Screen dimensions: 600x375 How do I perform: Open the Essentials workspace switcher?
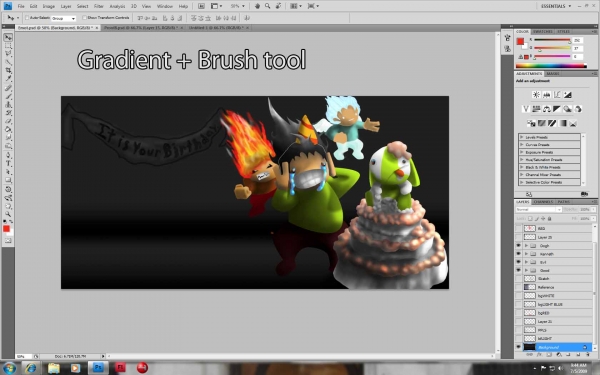coord(556,6)
